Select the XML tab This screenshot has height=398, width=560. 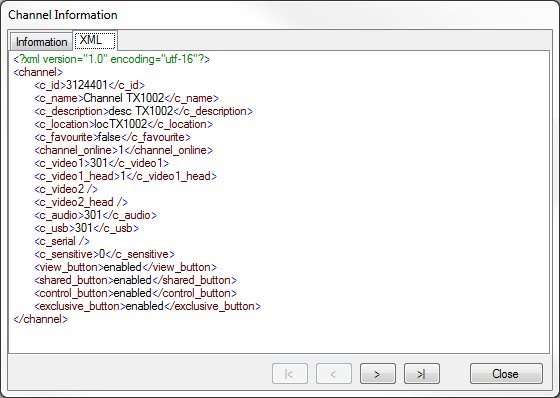[x=95, y=40]
